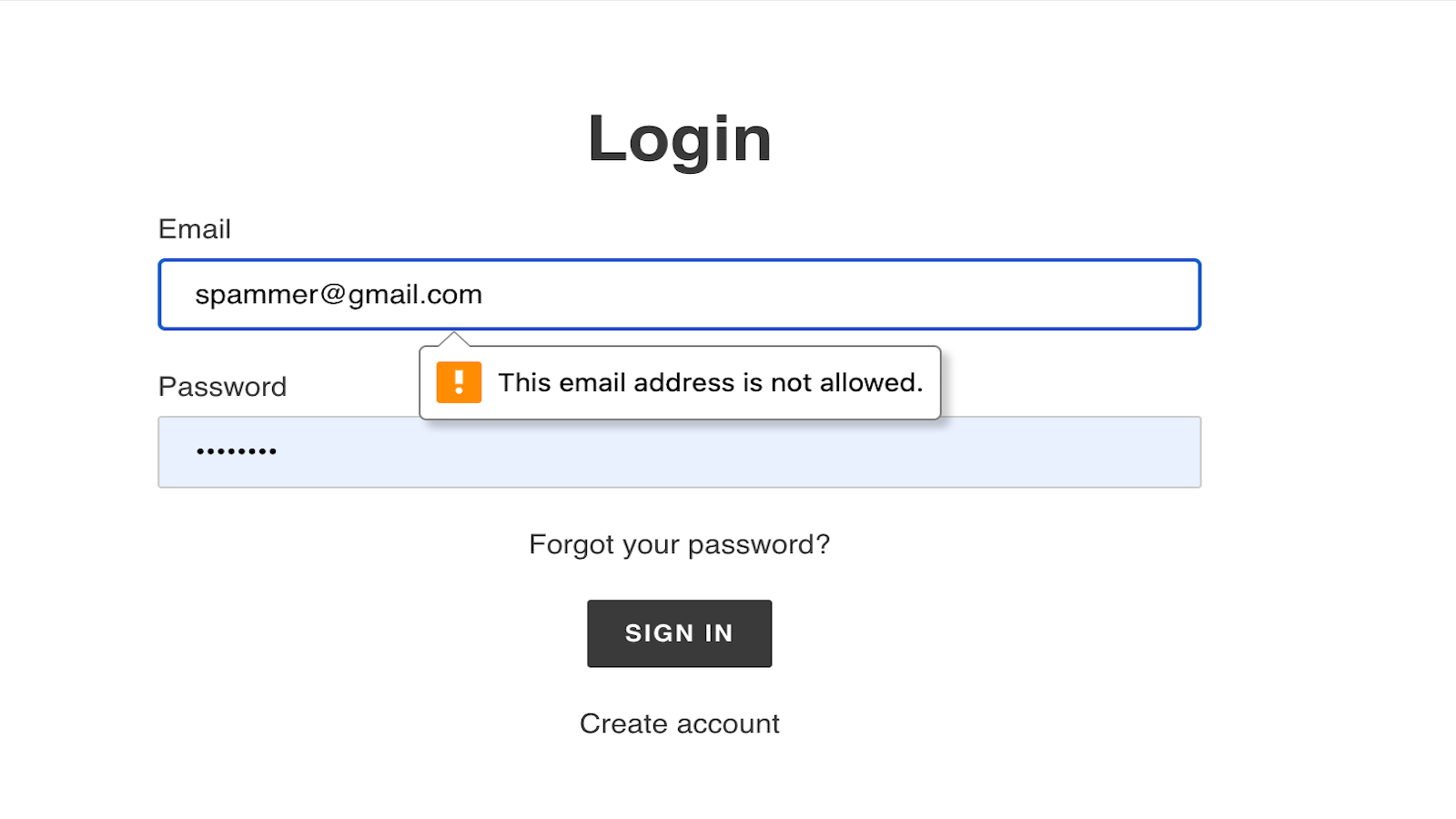Click the masked password dots
Screen dimensions: 1456x819
[x=237, y=451]
